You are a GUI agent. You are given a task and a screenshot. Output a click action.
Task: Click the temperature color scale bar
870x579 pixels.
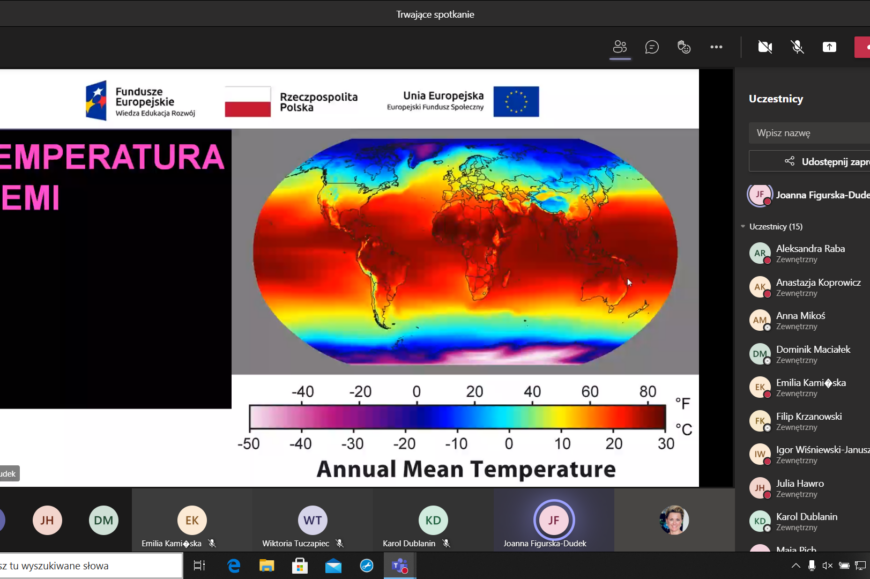[x=457, y=417]
